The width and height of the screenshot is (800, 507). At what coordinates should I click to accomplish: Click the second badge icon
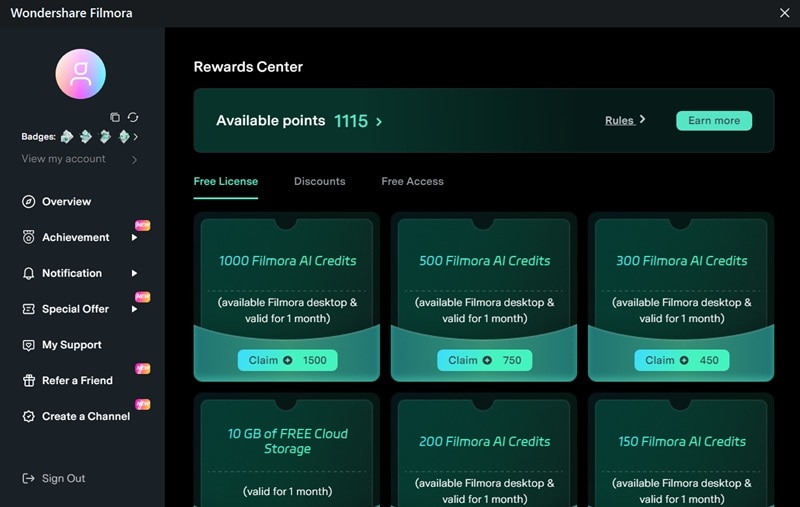point(86,137)
